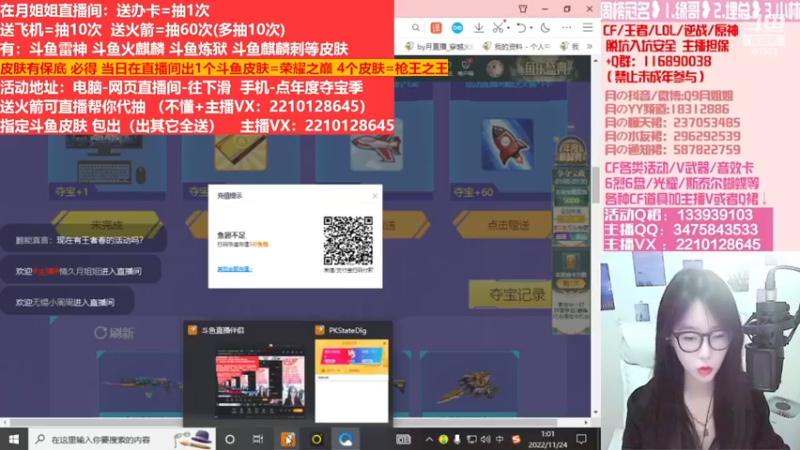Open the 'by月直播' bookmark
800x450 pixels.
coord(439,46)
